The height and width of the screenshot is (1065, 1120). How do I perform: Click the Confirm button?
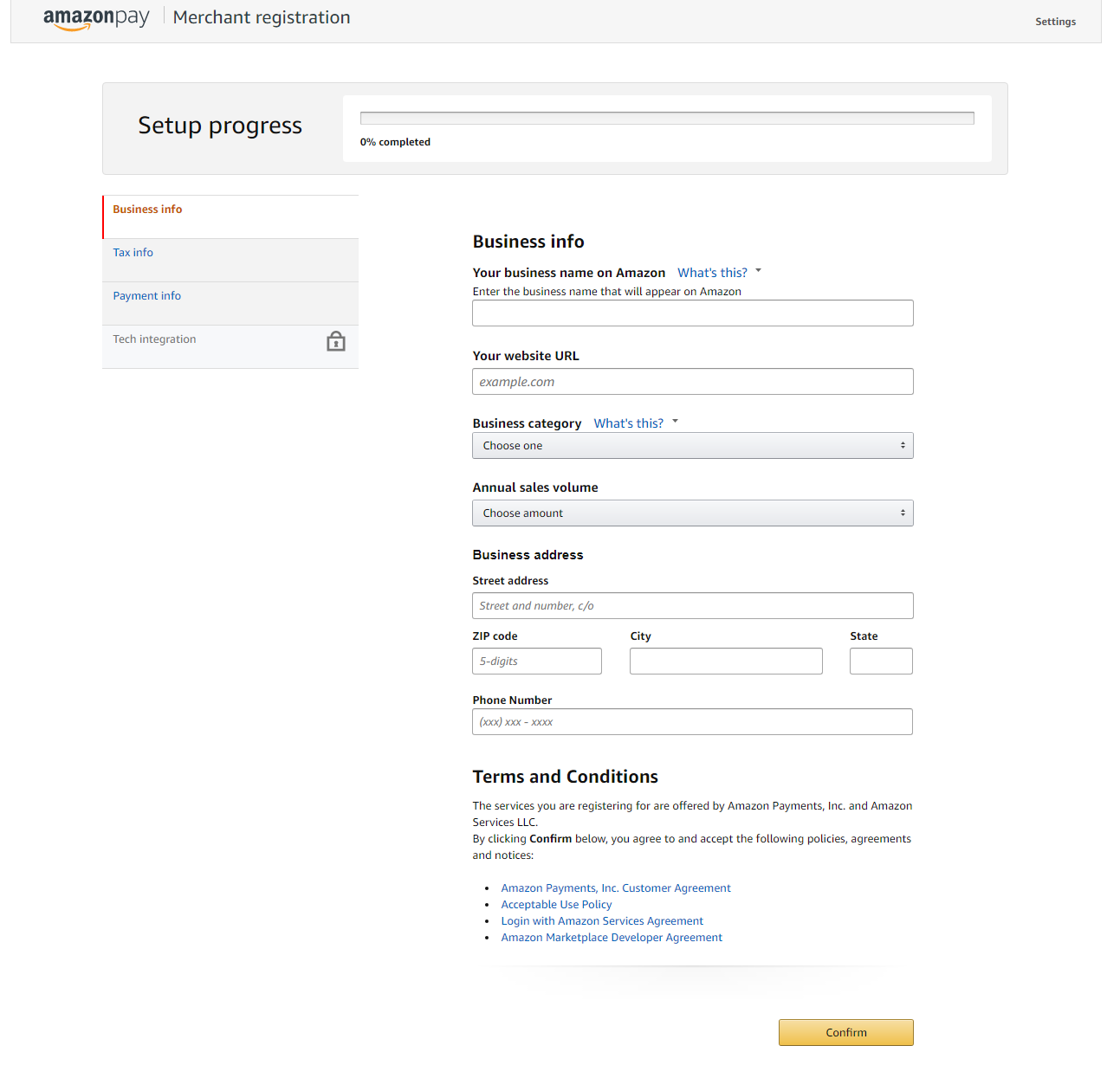tap(846, 1032)
